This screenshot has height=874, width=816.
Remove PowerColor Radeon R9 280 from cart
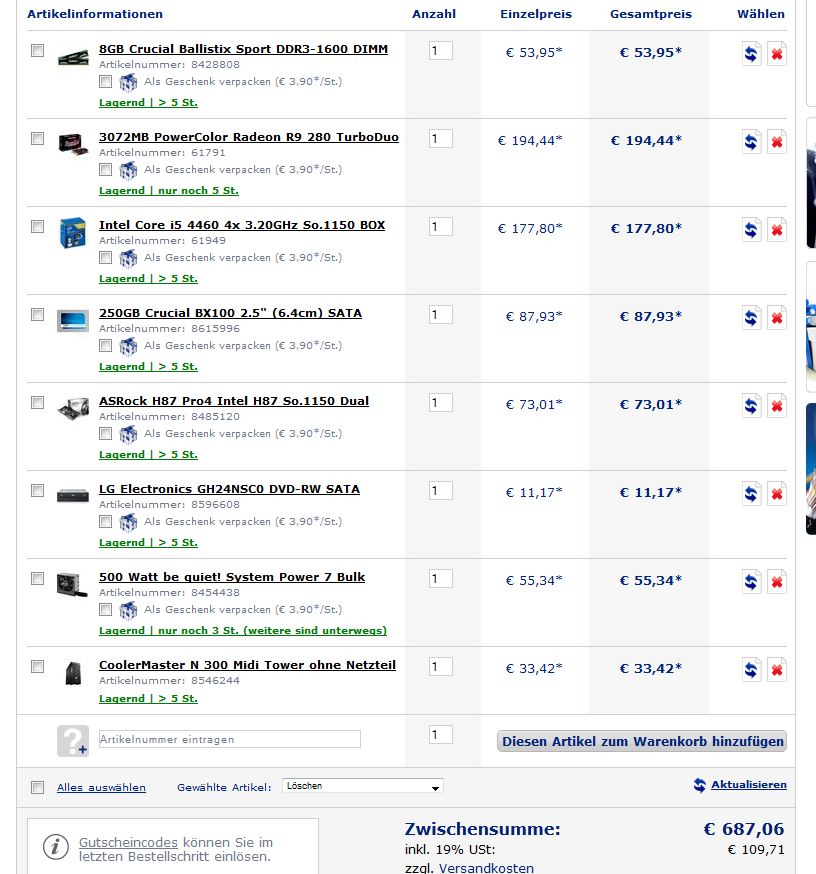click(776, 142)
